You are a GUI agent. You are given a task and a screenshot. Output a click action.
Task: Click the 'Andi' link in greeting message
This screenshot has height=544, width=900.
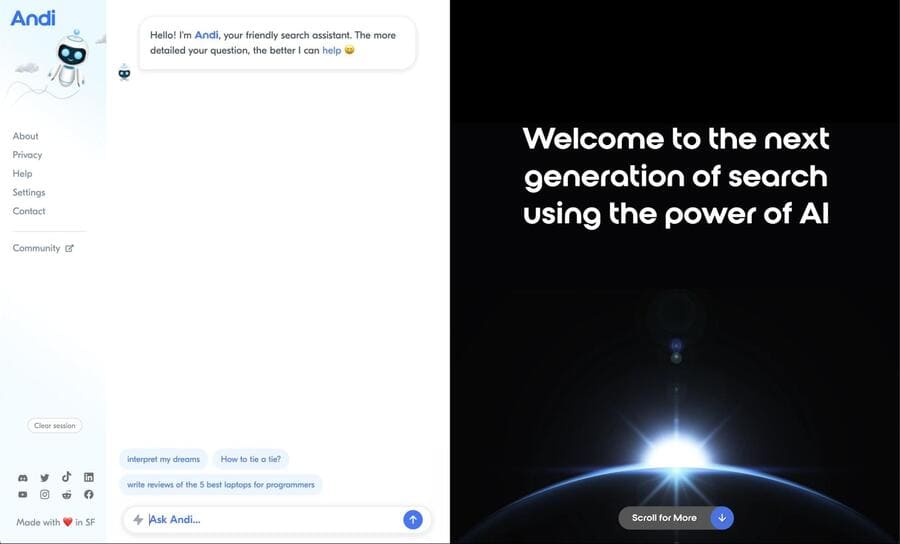tap(206, 35)
